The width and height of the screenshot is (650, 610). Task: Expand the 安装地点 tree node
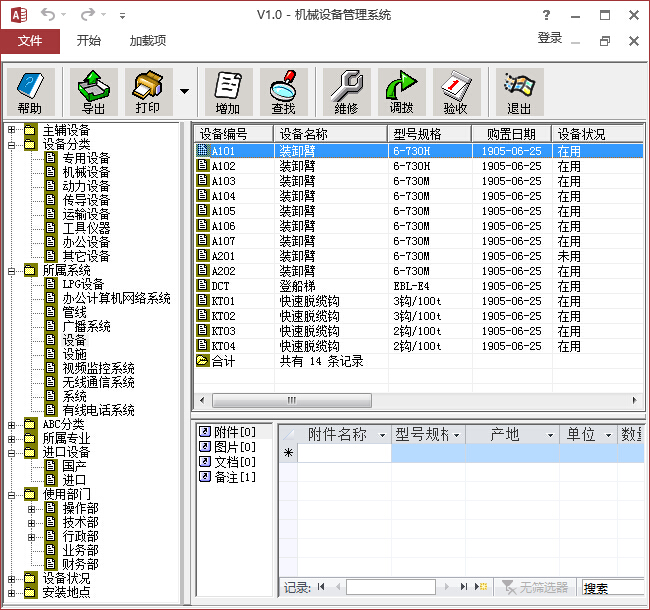point(12,593)
